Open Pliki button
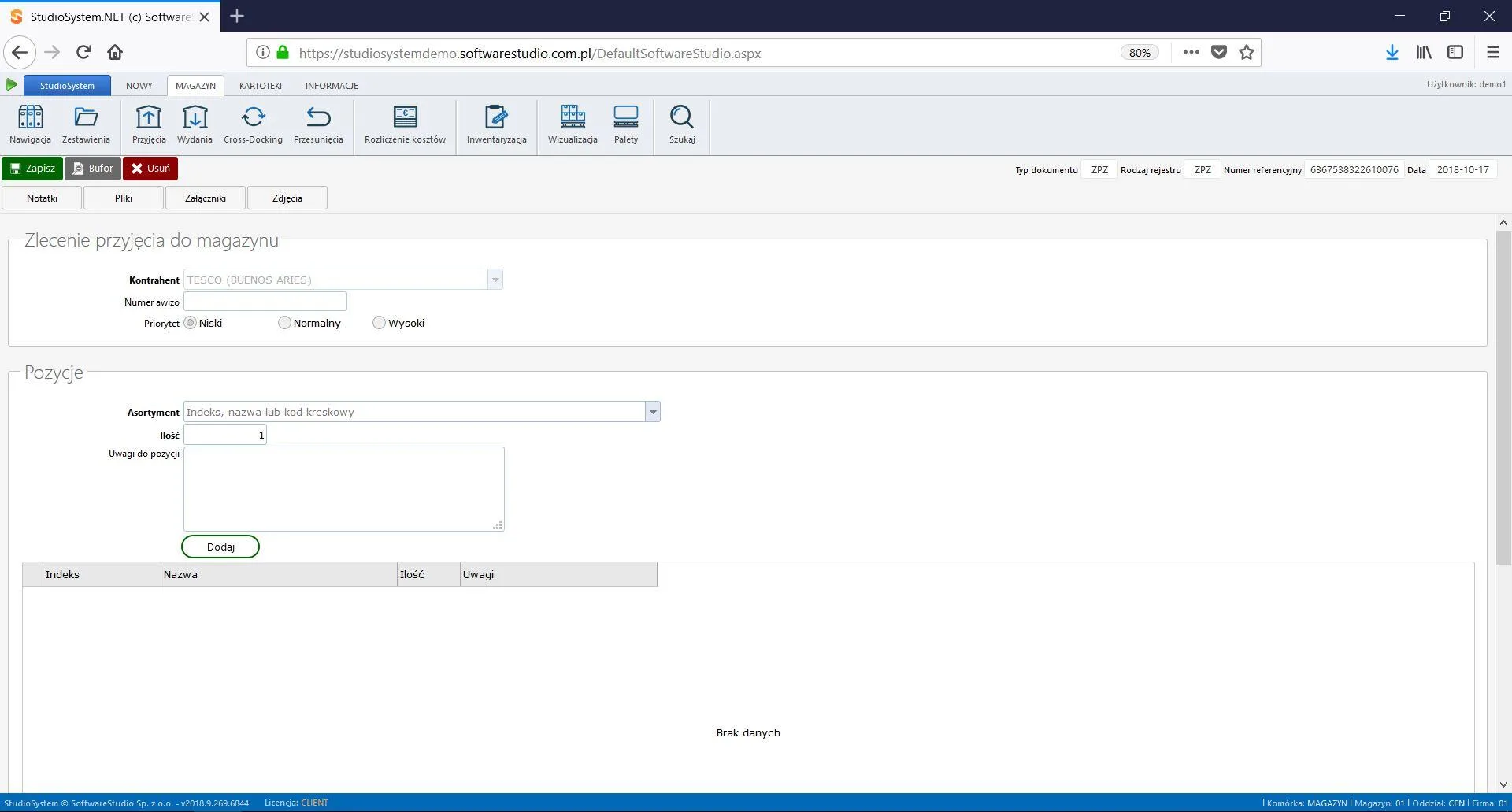The height and width of the screenshot is (812, 1512). click(124, 198)
